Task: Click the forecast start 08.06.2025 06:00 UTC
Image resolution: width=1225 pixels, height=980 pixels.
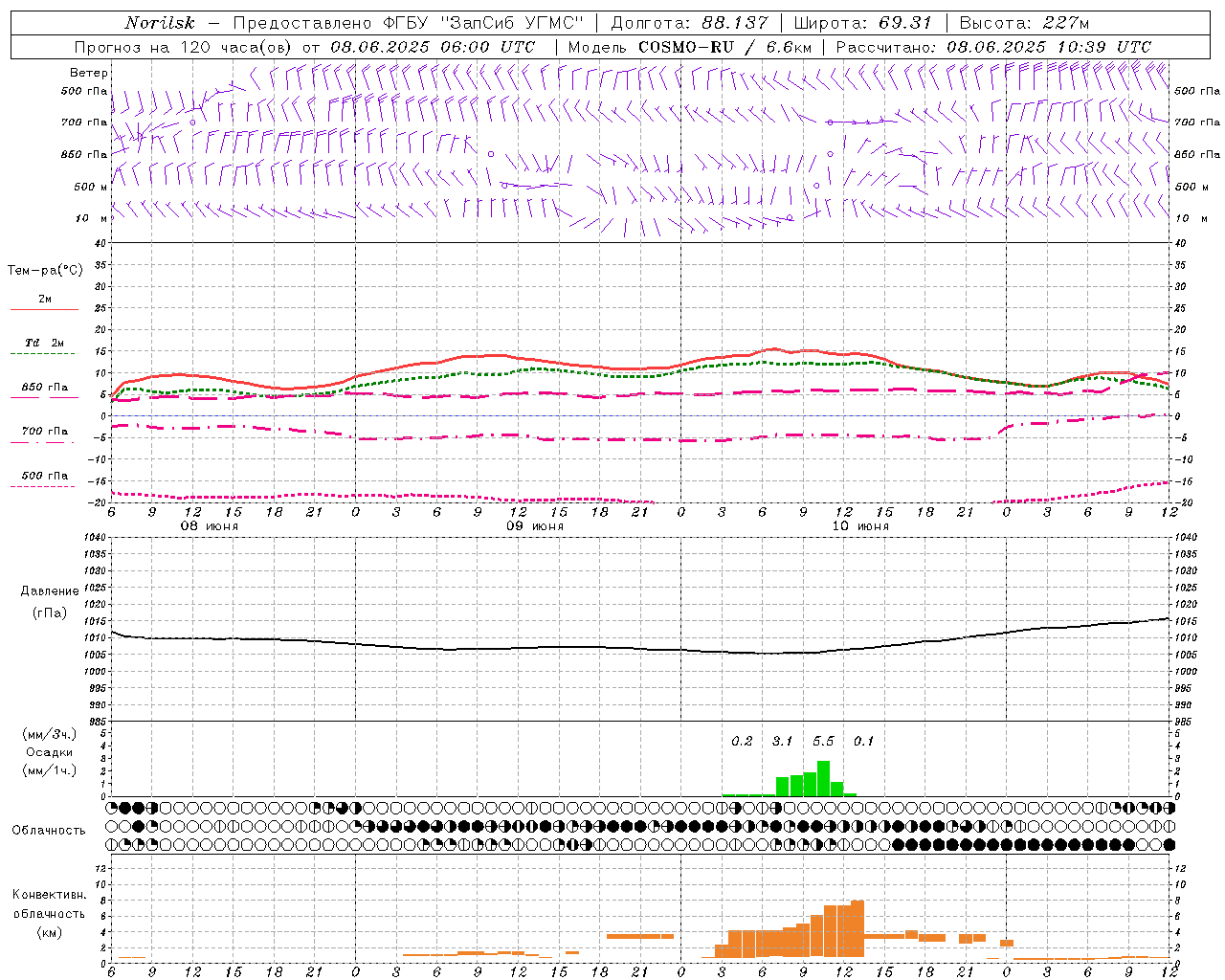Action: pyautogui.click(x=433, y=47)
